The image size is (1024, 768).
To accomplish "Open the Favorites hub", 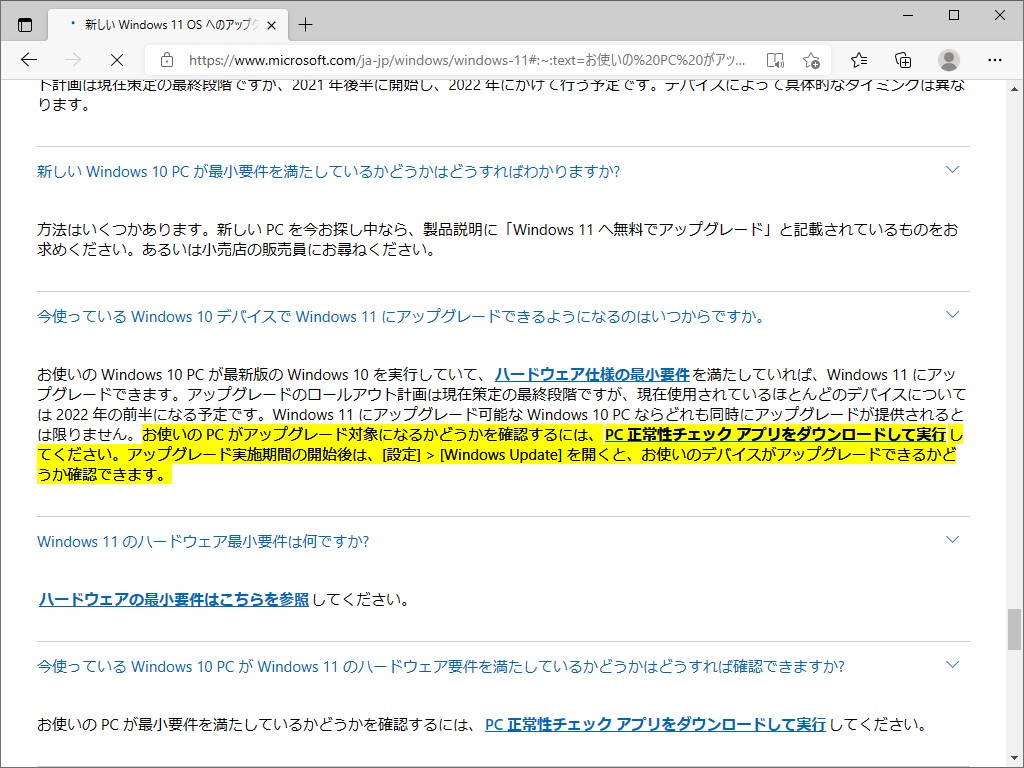I will (861, 60).
